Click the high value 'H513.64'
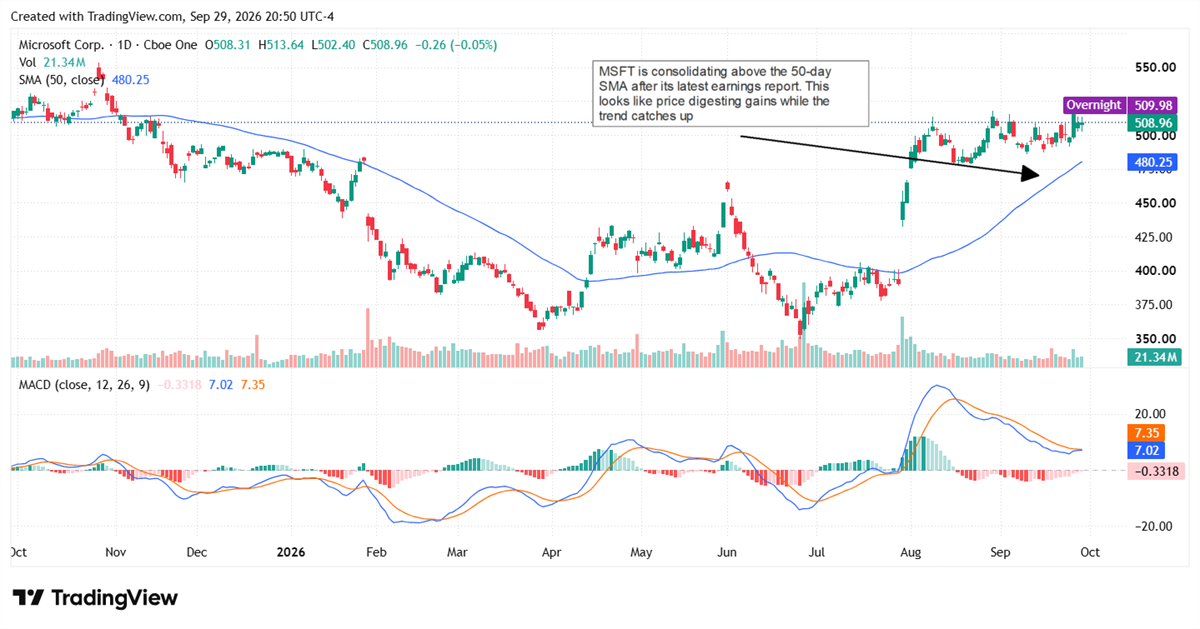1200x629 pixels. [282, 45]
